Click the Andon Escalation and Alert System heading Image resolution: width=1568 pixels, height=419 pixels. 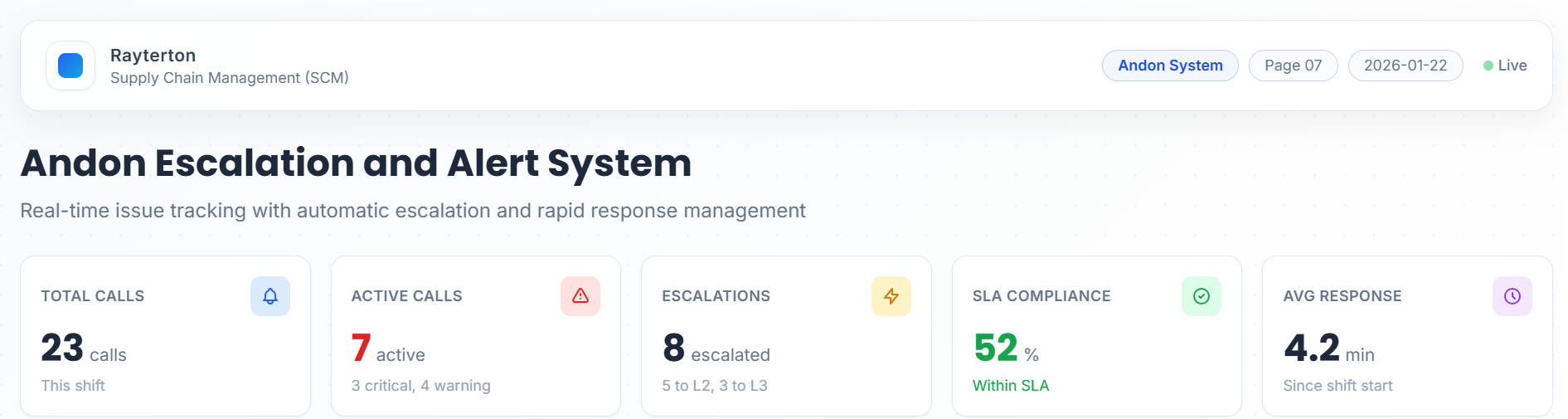[x=356, y=163]
